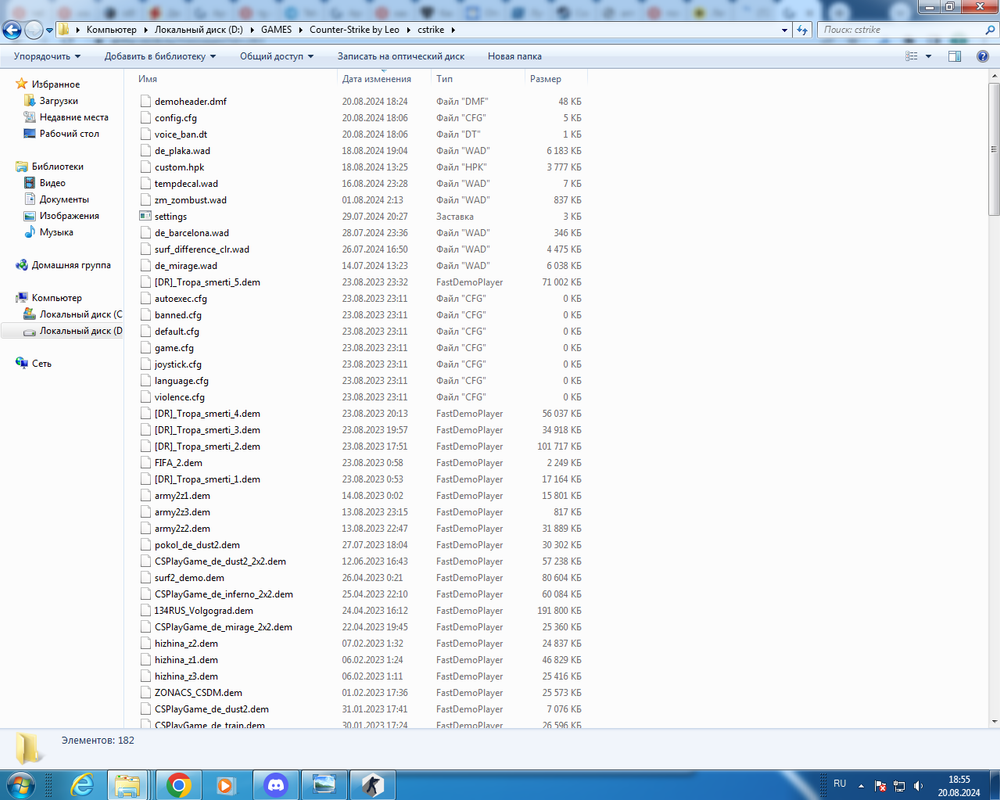Open the picture viewer taskbar icon
Viewport: 1000px width, 800px height.
(x=324, y=785)
